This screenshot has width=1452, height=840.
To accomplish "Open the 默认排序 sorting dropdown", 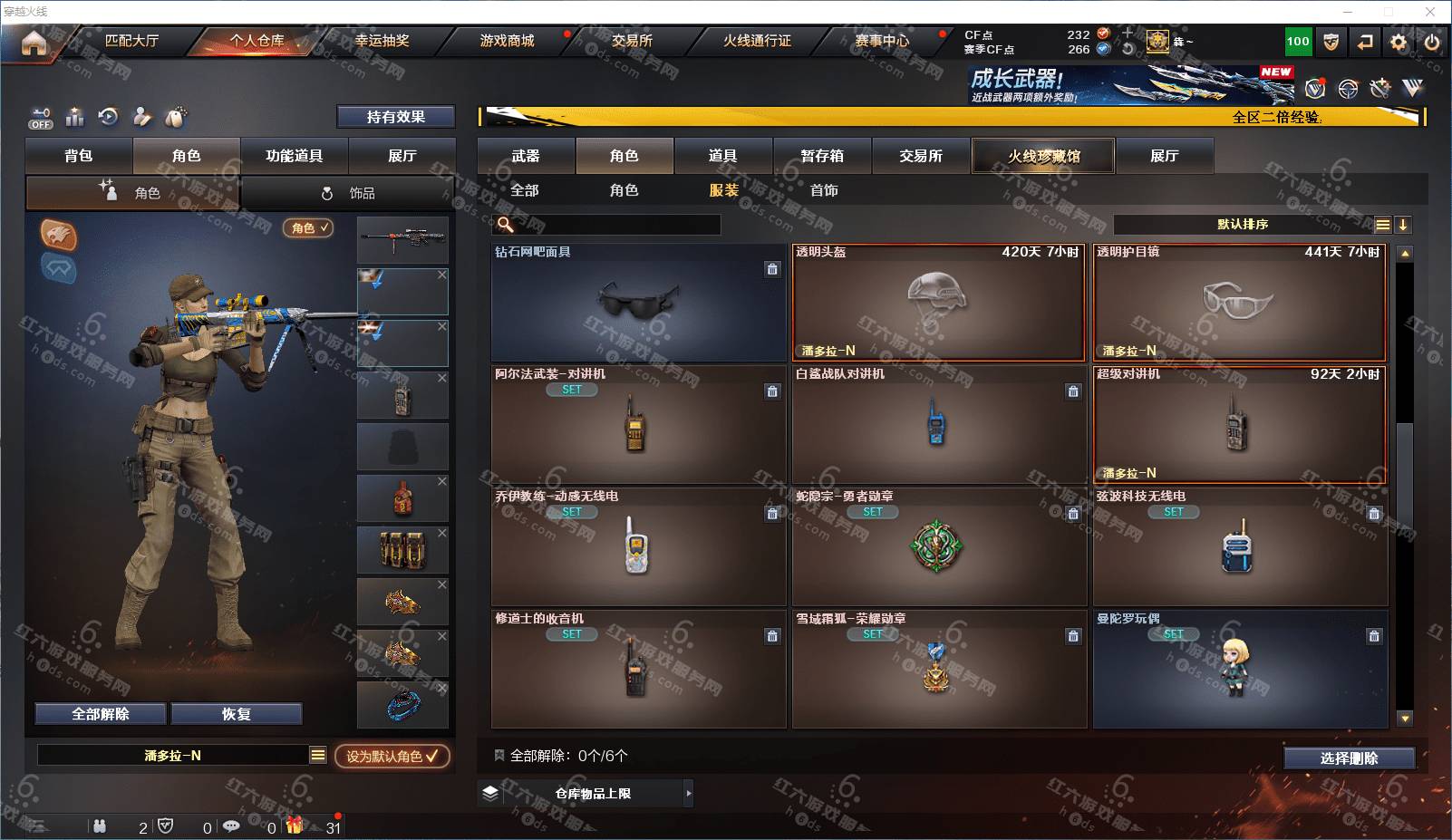I will pos(1243,225).
